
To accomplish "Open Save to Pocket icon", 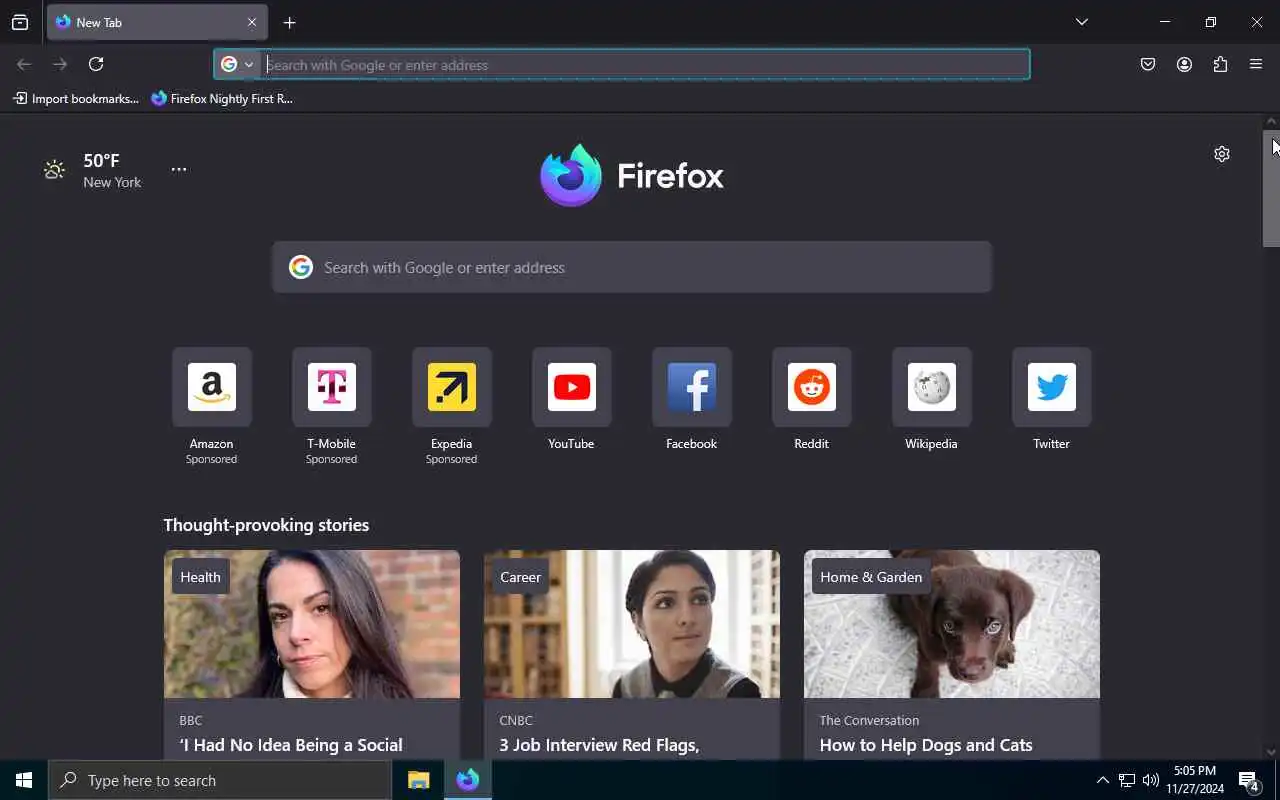I will pos(1148,64).
